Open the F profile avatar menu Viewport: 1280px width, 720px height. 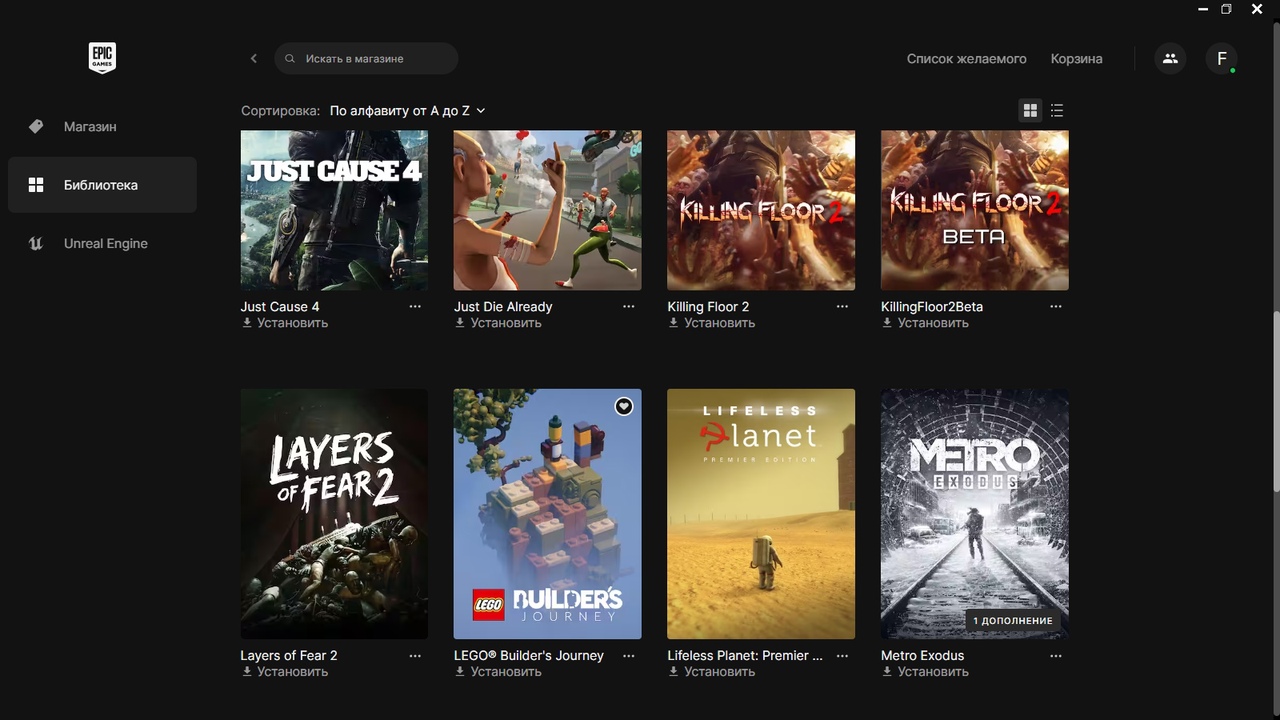[1221, 58]
